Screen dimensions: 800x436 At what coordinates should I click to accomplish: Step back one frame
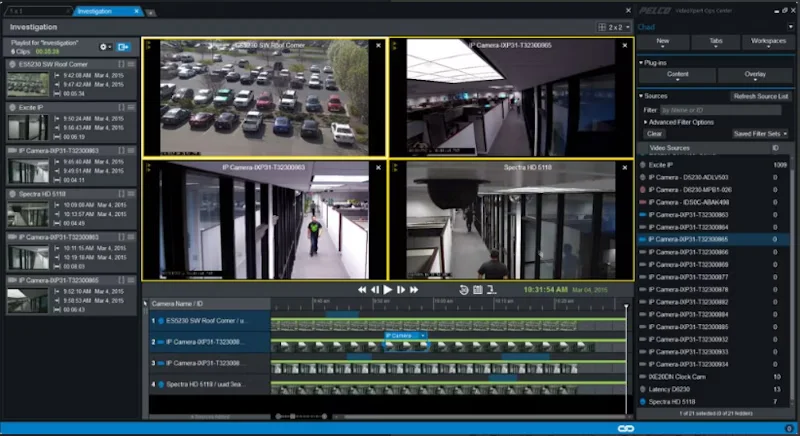[375, 289]
